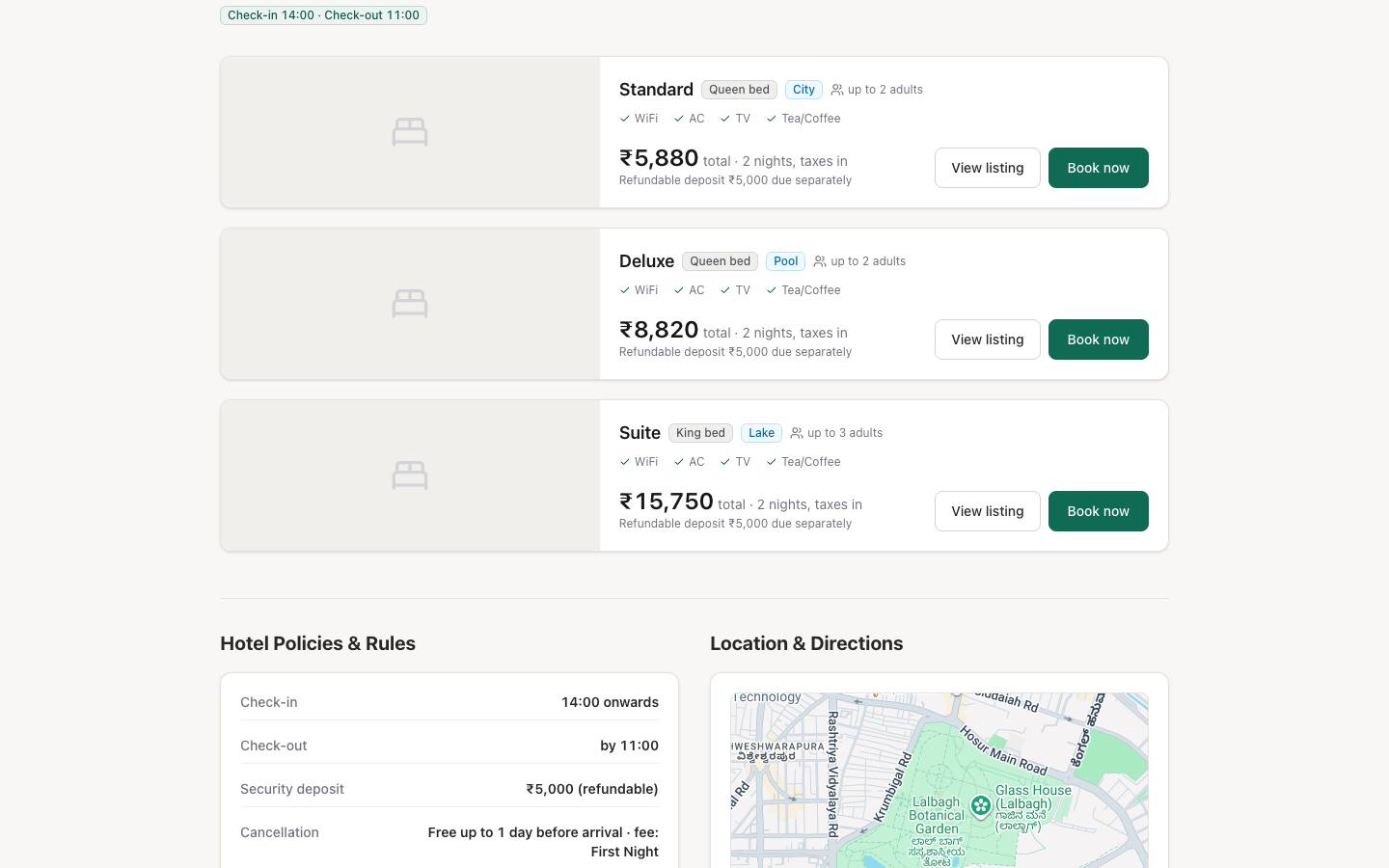Click the Tea/Coffee checkmark icon in Standard room
The height and width of the screenshot is (868, 1389).
[x=772, y=119]
